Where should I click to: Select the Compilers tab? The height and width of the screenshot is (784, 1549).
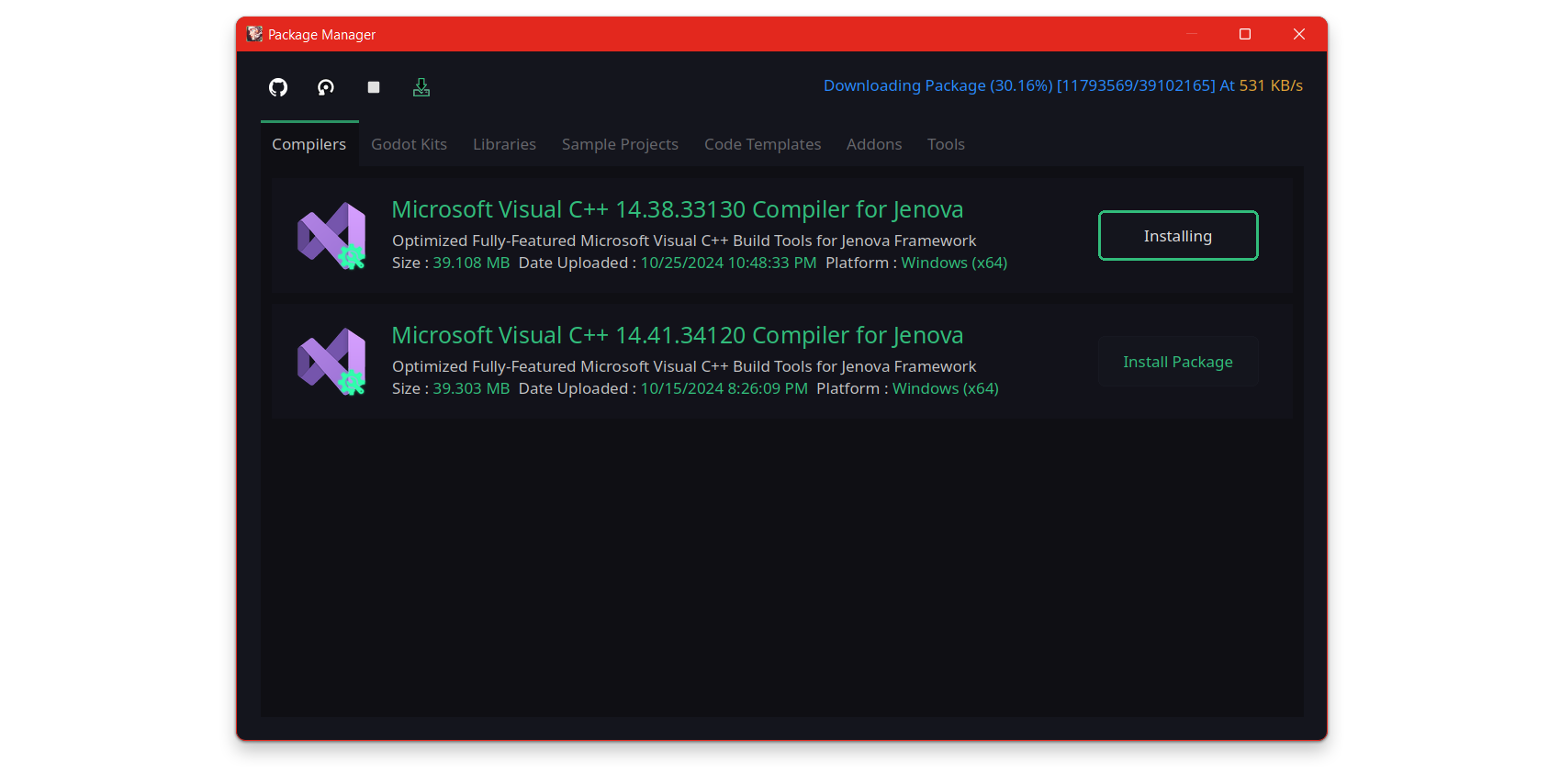[309, 144]
